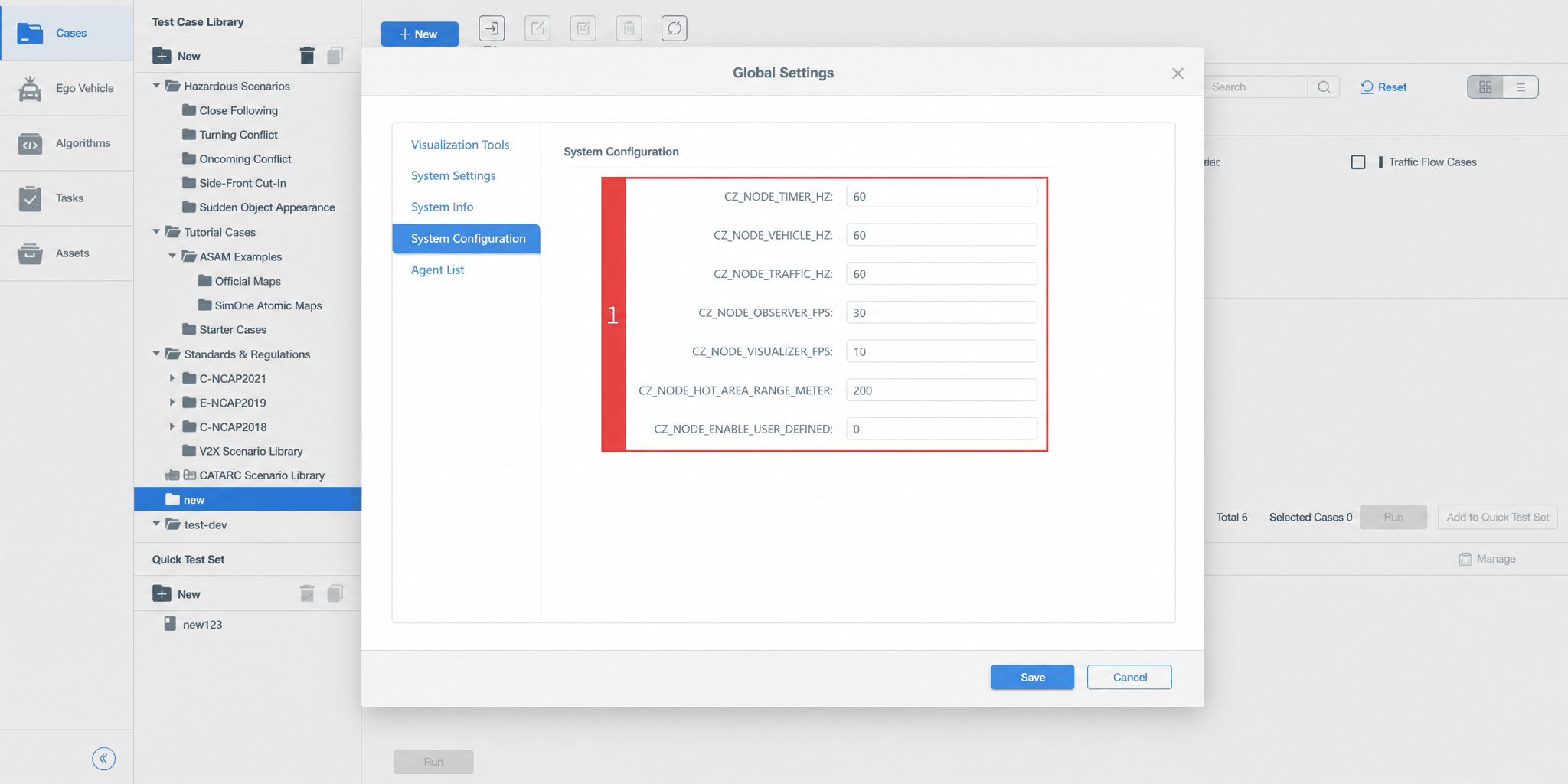This screenshot has width=1568, height=784.
Task: Click the import arrow icon in the toolbar
Action: pos(492,29)
